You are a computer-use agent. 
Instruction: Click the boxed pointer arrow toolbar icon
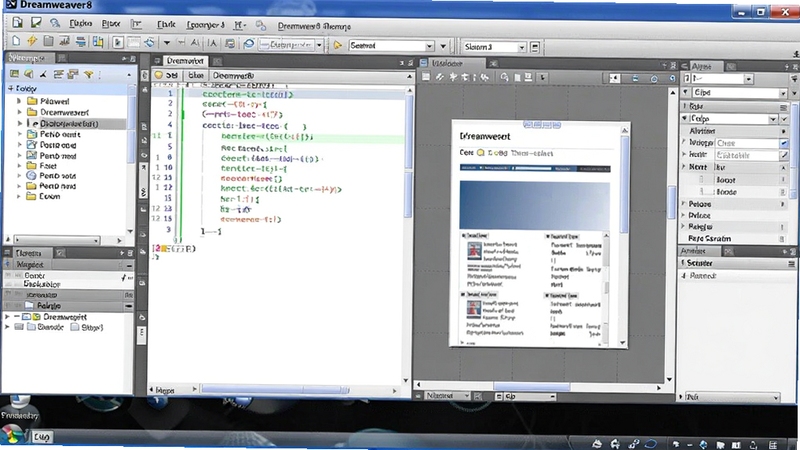point(118,43)
